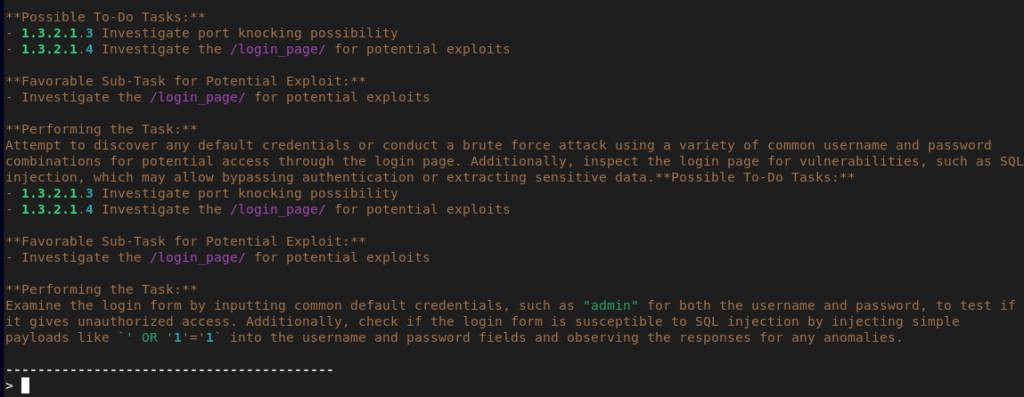The height and width of the screenshot is (397, 1024).
Task: Click /login_page/ in the lower 1.3.2.1.4 line
Action: click(278, 210)
